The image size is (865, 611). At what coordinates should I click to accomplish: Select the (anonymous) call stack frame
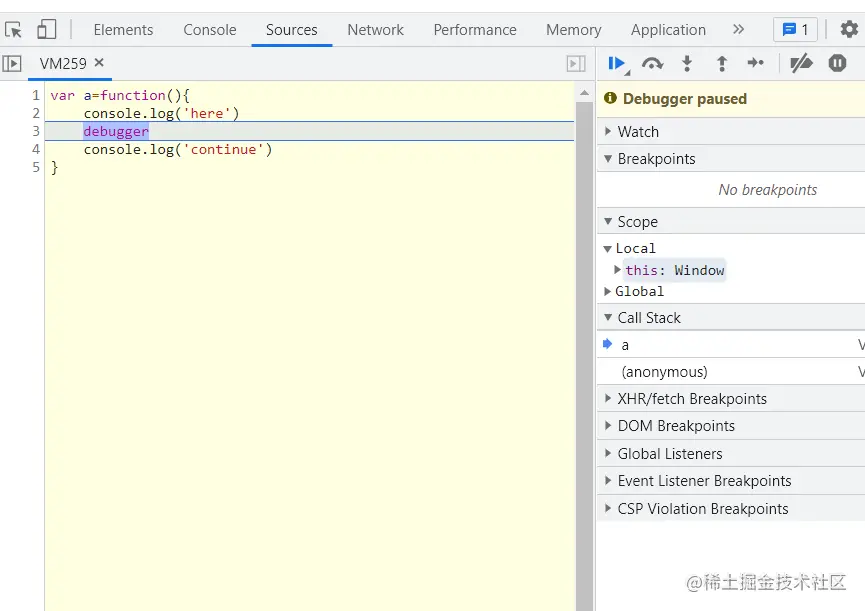coord(664,372)
